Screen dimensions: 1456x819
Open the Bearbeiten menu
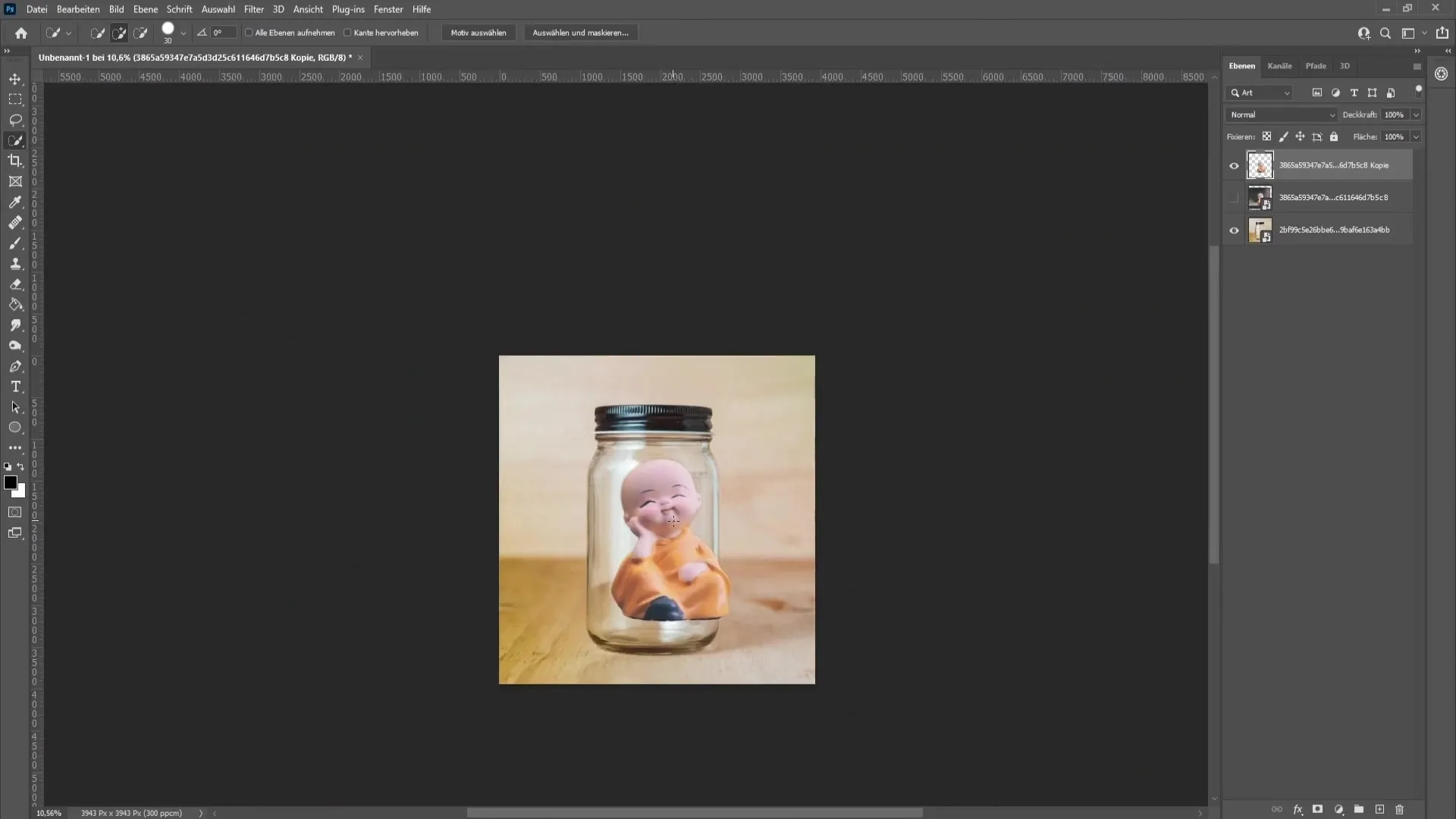[78, 9]
